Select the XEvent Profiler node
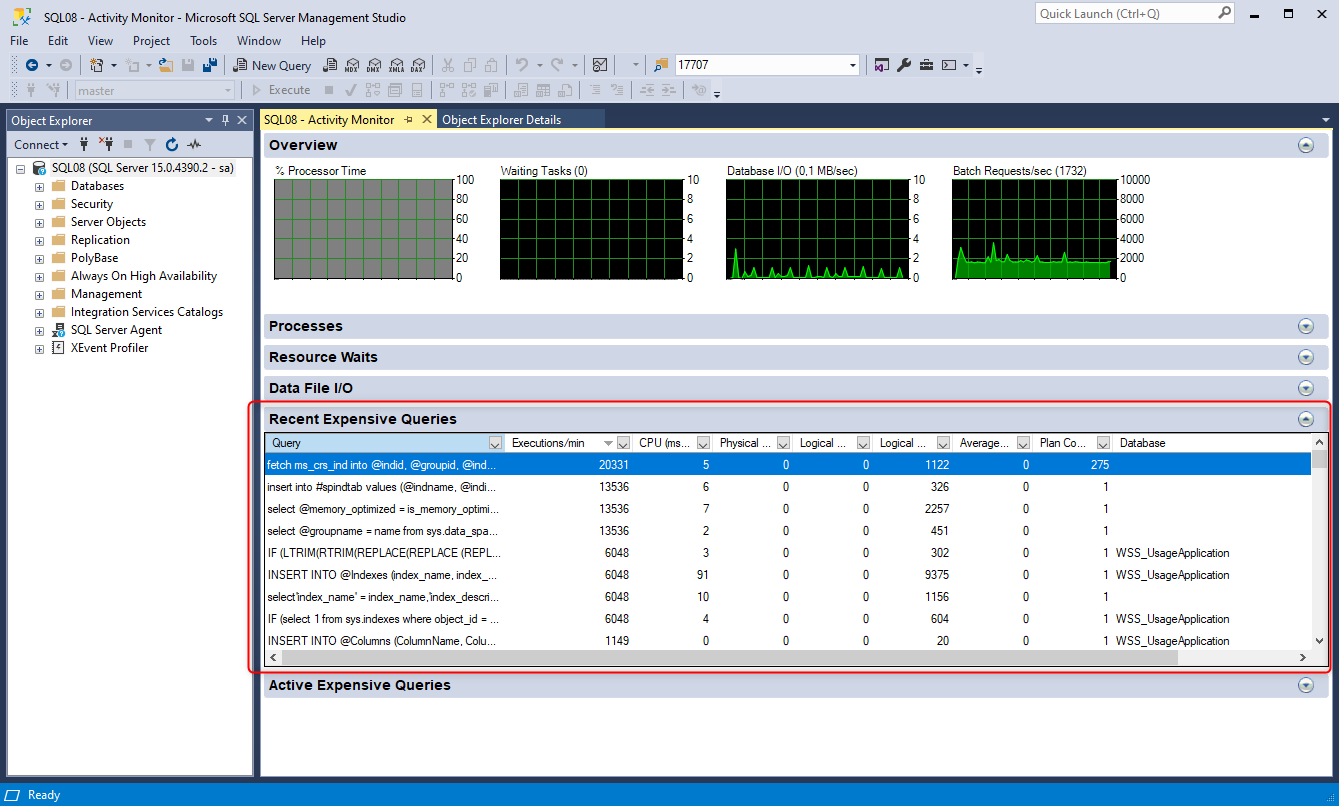Screen dimensions: 1339x806 point(109,348)
